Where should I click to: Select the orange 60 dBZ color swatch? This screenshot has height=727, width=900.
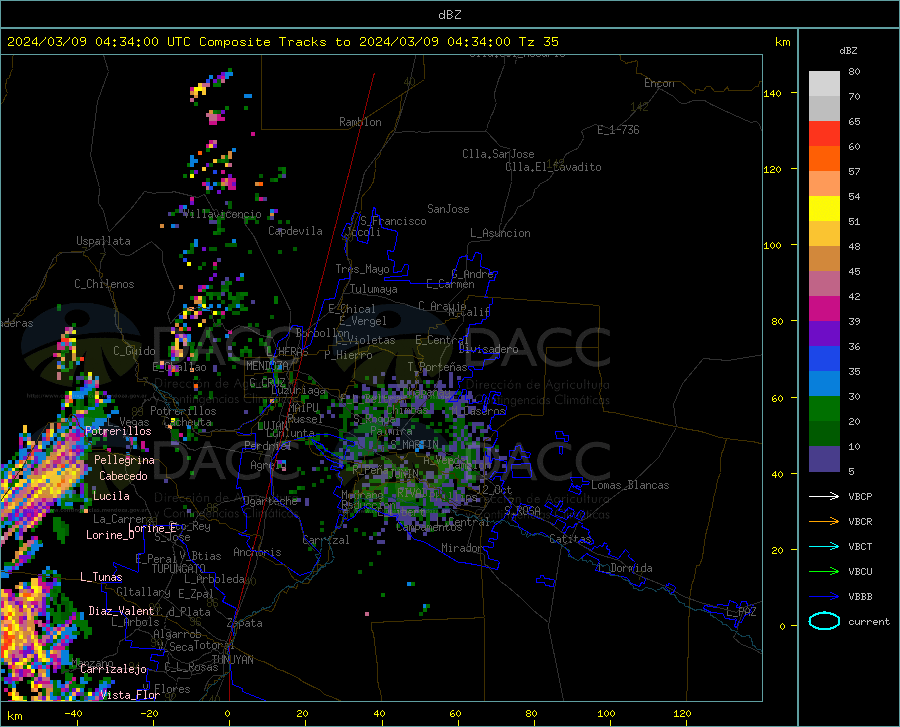click(x=824, y=159)
